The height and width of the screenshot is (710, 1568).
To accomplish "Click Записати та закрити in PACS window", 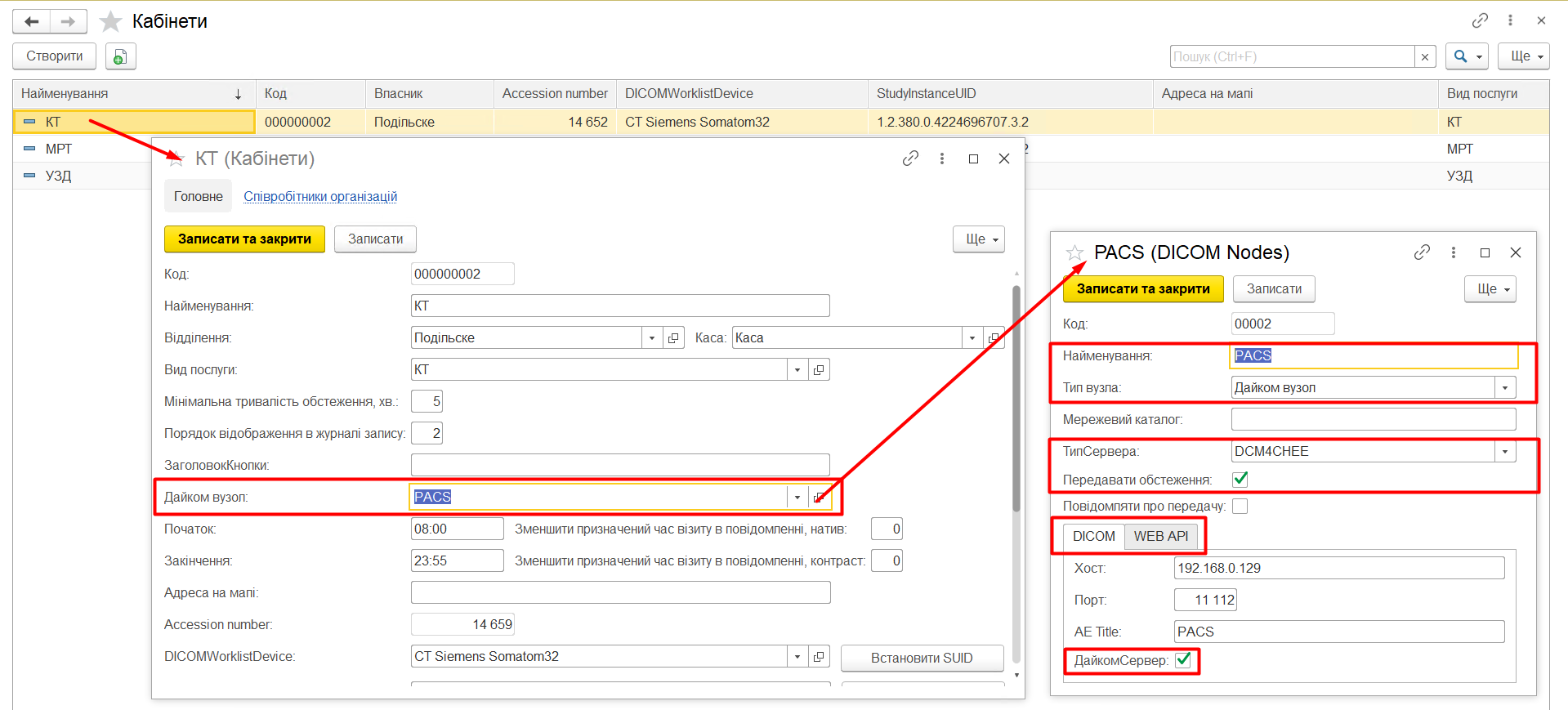I will tap(1142, 288).
